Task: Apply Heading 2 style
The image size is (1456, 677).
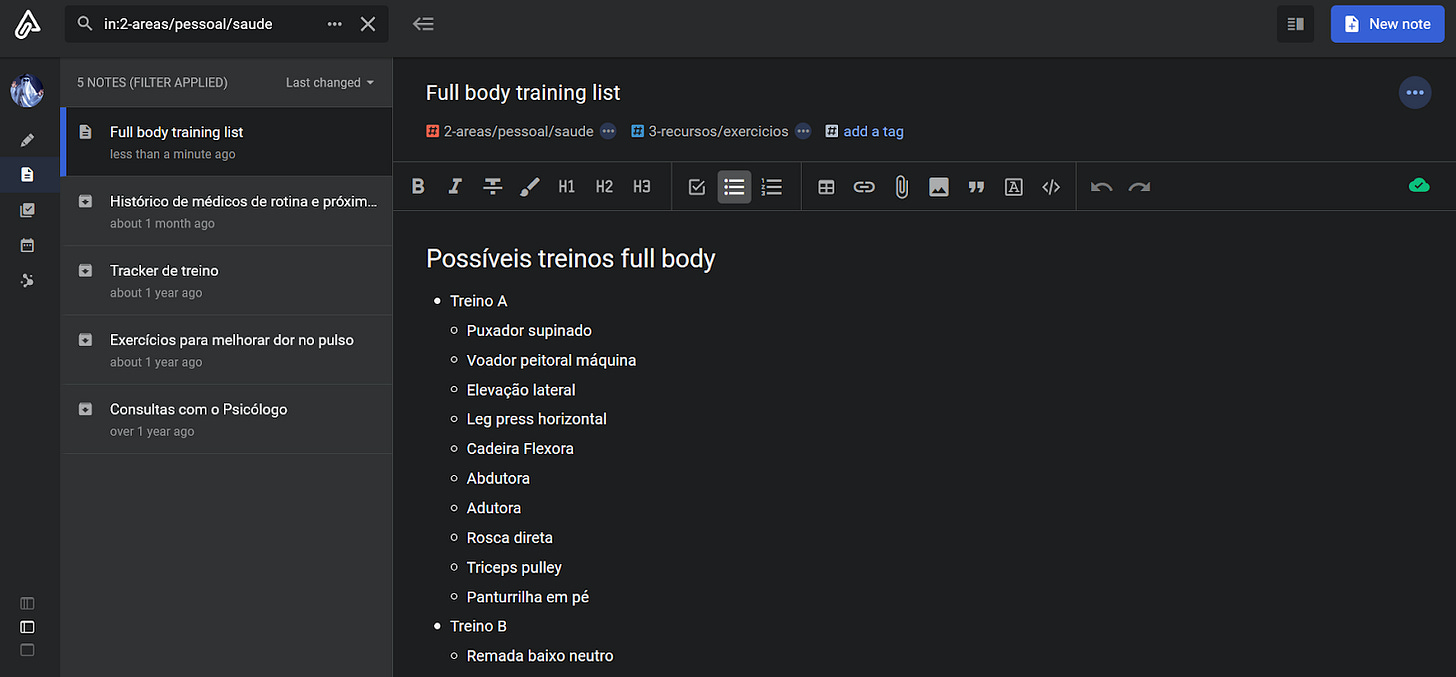Action: (x=604, y=186)
